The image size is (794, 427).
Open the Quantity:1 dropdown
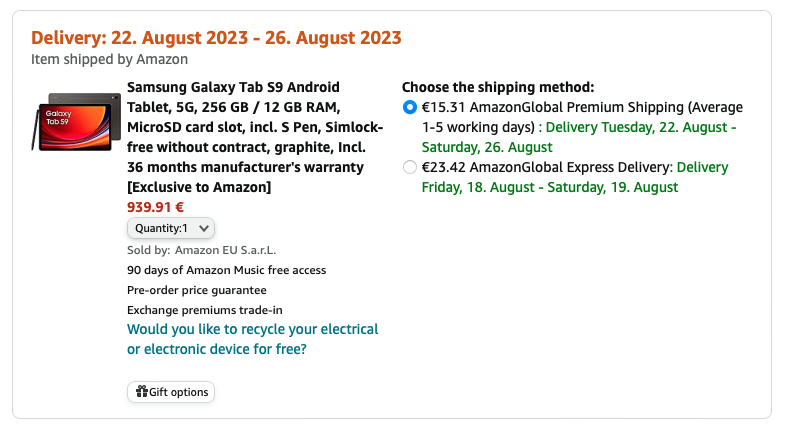coord(170,228)
